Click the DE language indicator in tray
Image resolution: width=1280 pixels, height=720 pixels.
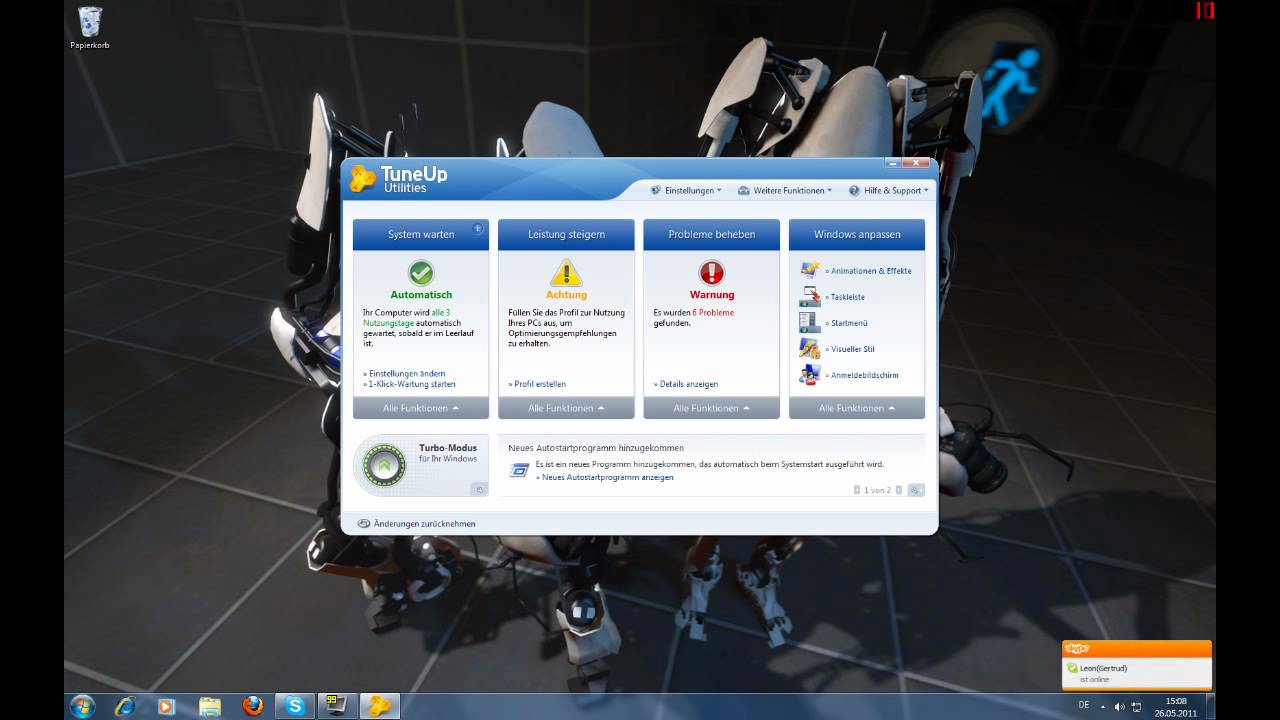(1084, 705)
